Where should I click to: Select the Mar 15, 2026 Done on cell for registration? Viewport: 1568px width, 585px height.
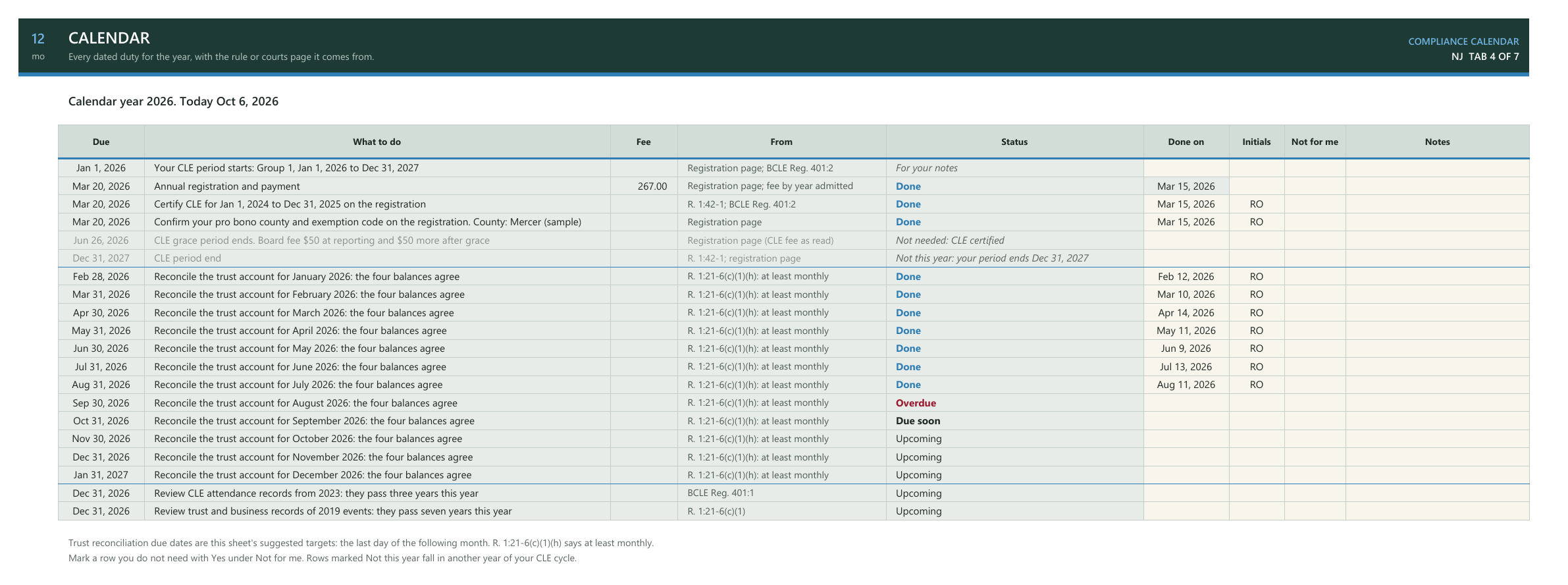[x=1186, y=186]
